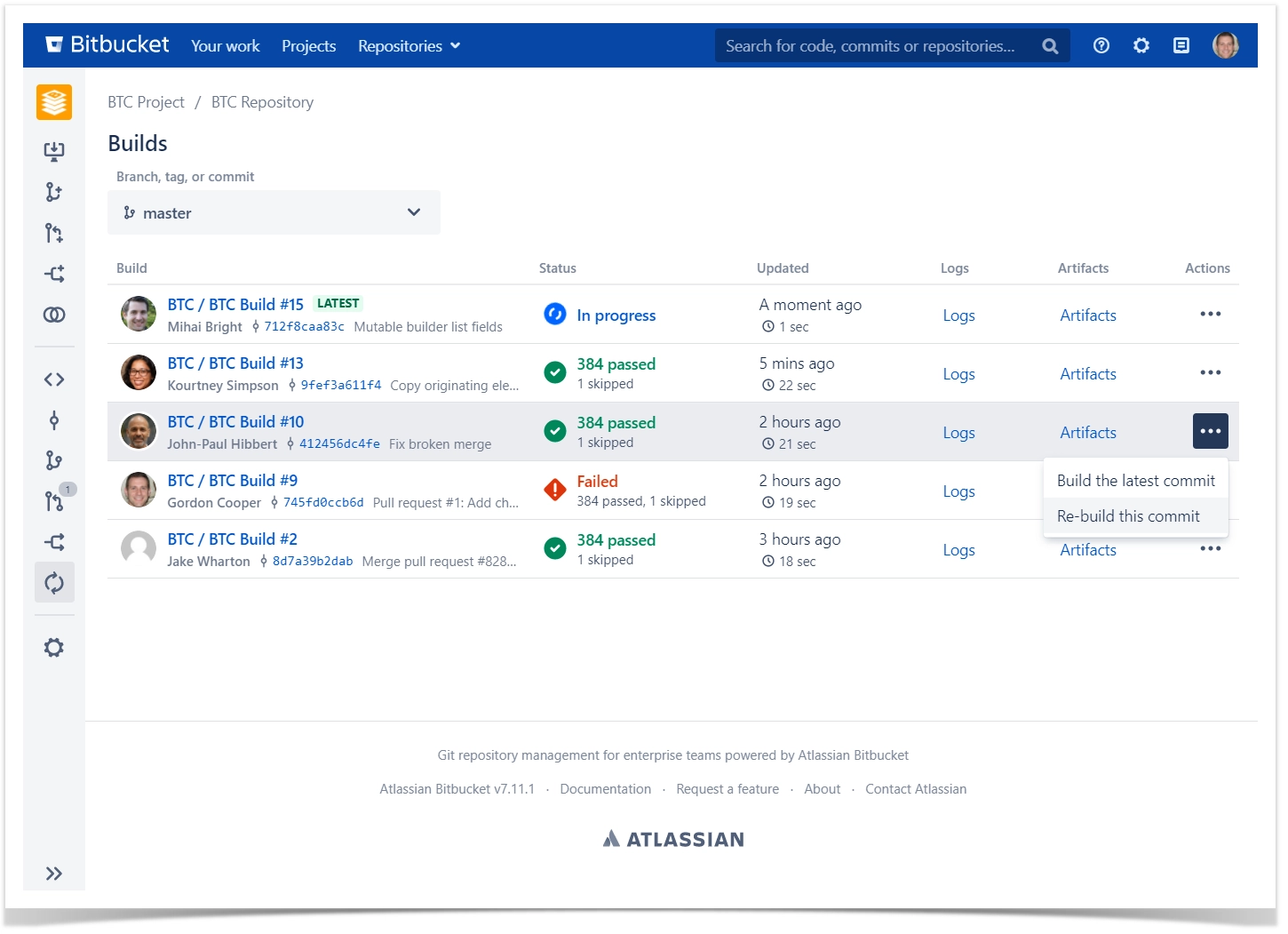
Task: Open BTC / BTC Build #13 link
Action: pos(235,363)
